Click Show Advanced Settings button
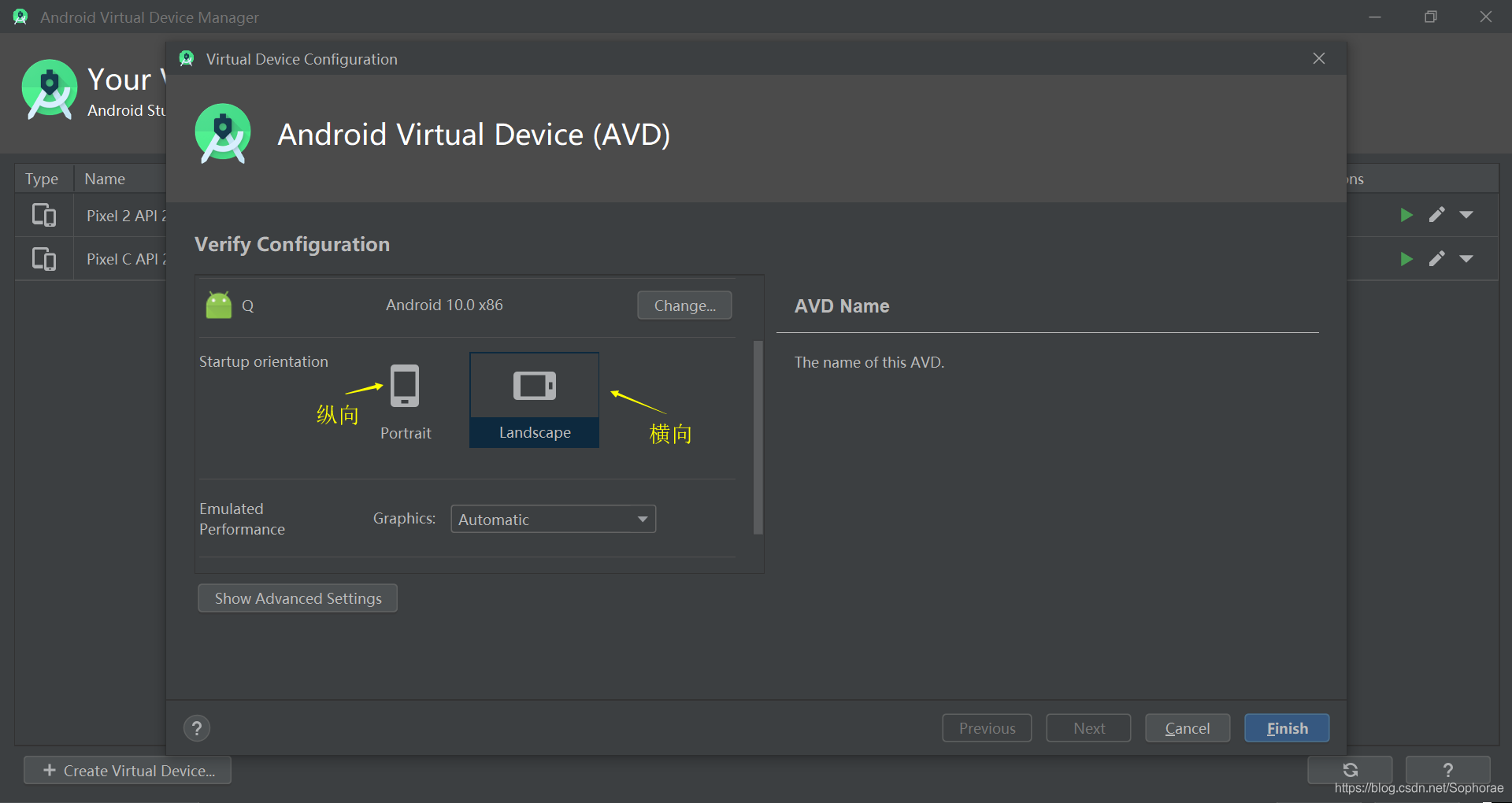 [298, 598]
